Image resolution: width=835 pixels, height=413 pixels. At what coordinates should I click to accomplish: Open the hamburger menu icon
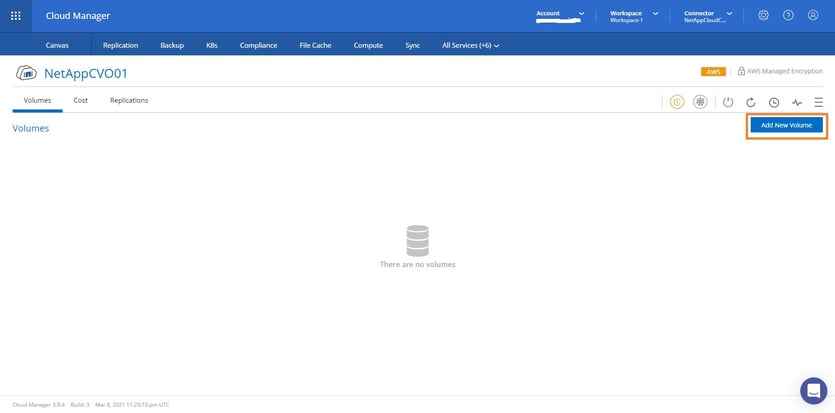(x=818, y=102)
